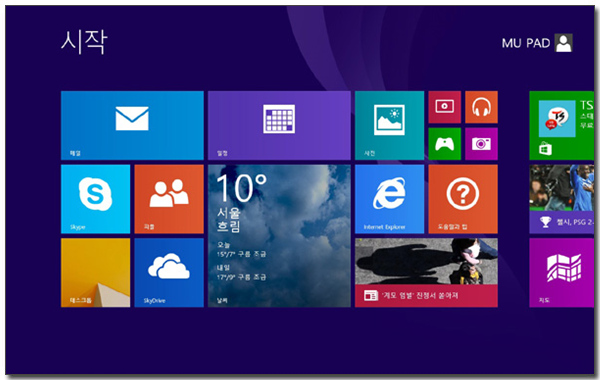Viewport: 600px width, 380px height.
Task: Click the MU PAD user name
Action: [x=526, y=43]
